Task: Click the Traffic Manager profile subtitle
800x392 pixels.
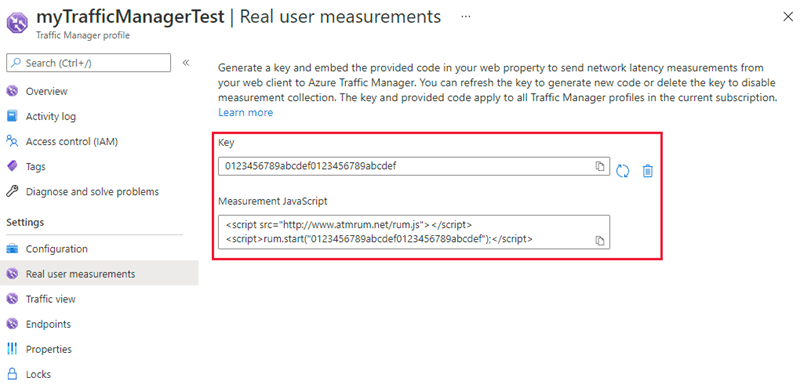Action: pos(83,36)
